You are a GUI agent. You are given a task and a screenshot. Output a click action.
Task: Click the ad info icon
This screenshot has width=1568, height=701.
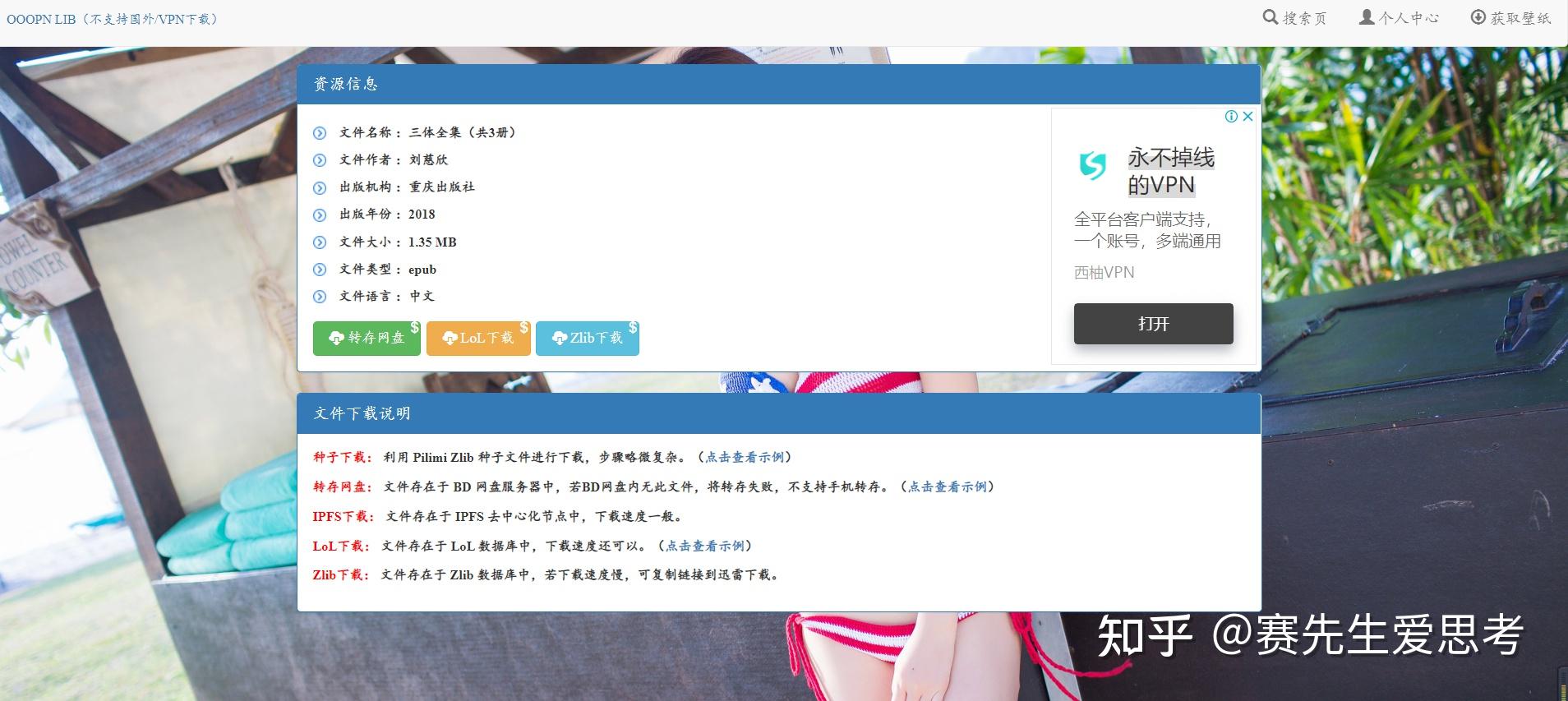point(1231,117)
